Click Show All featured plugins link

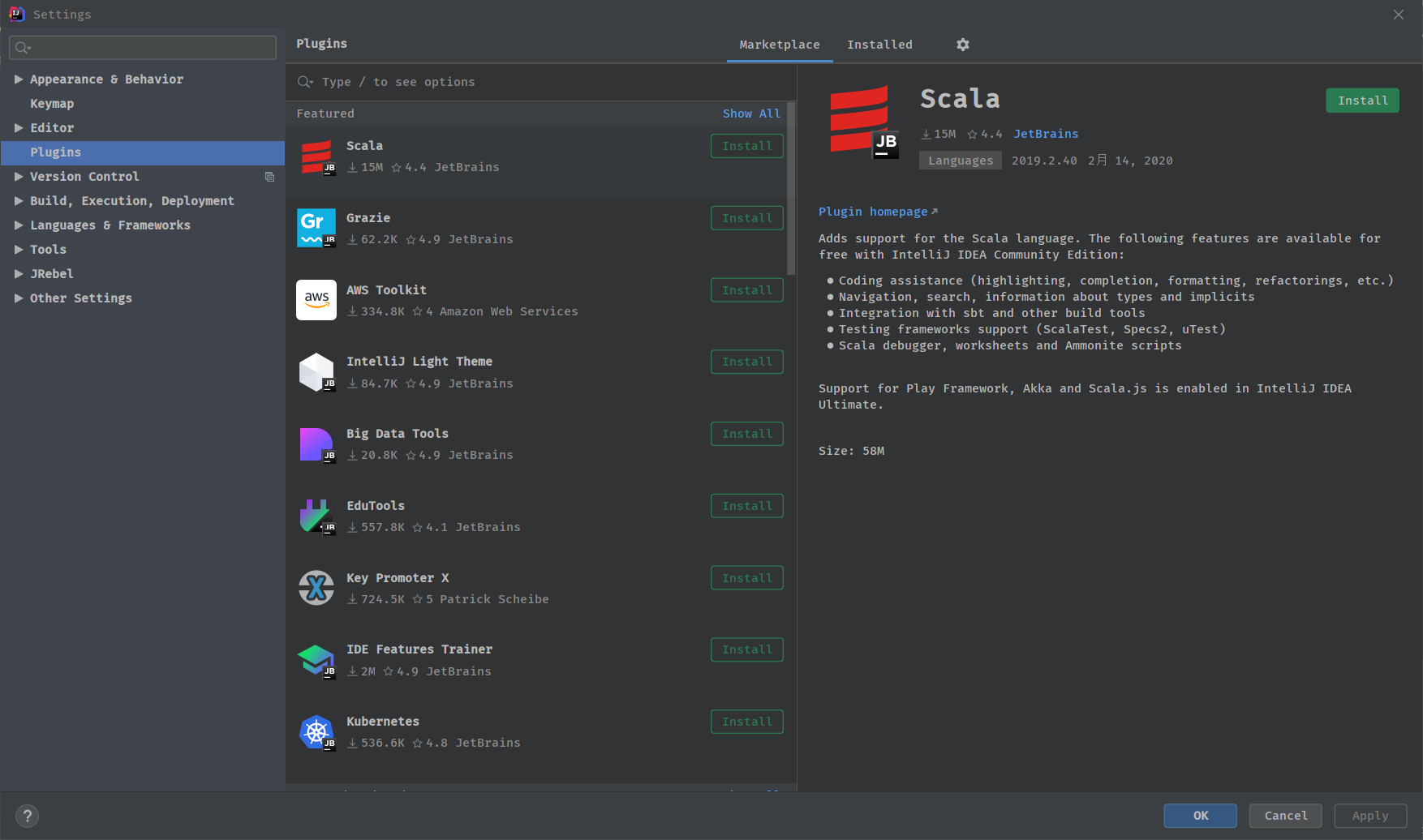tap(751, 114)
